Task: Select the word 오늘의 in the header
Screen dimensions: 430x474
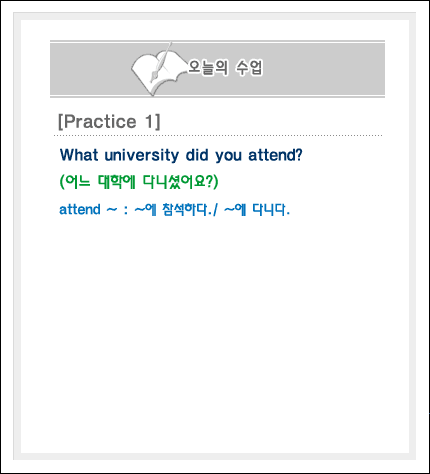Action: click(x=208, y=68)
